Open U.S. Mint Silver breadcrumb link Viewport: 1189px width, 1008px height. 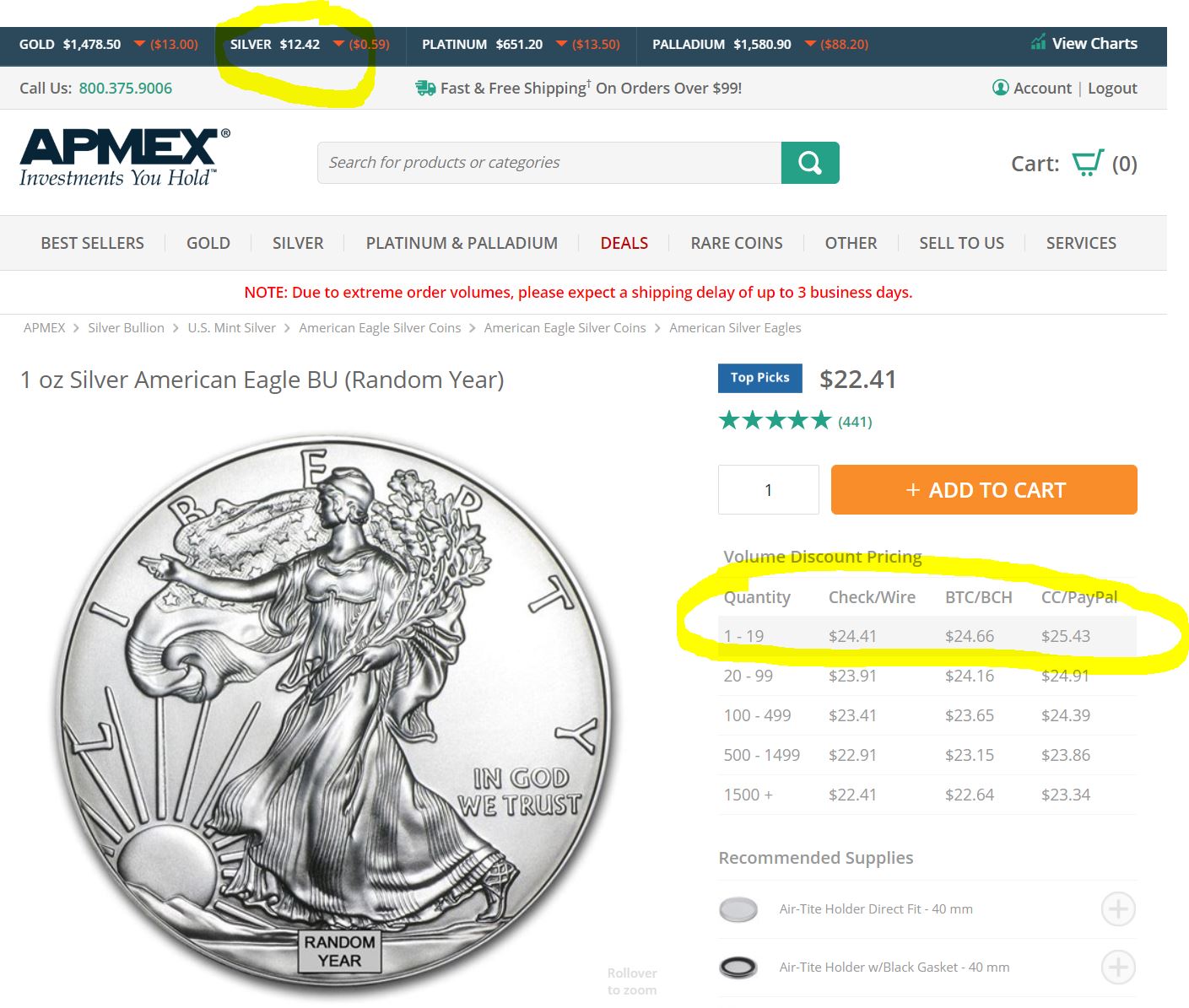pos(231,327)
